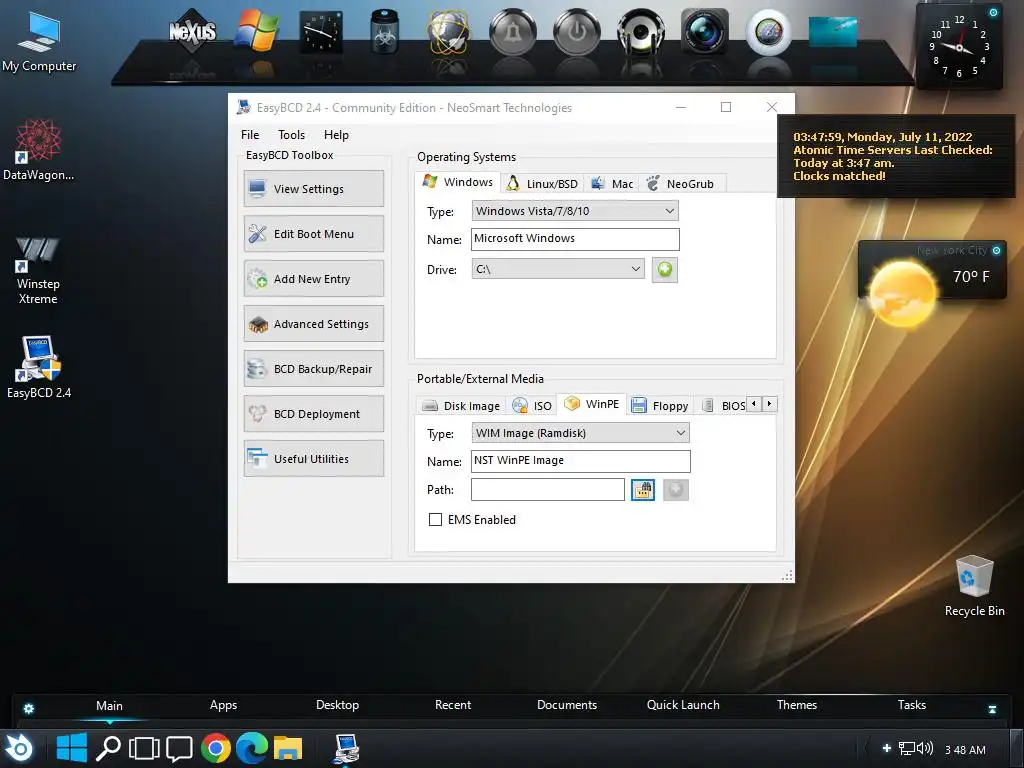
Task: Expand the Drive dropdown showing C:\
Action: [x=558, y=269]
